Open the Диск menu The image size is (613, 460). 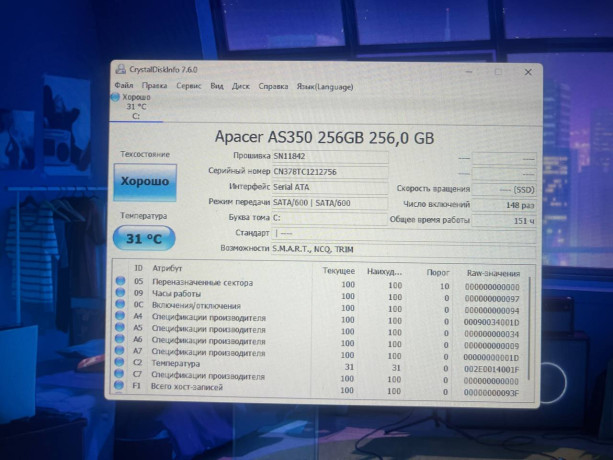[x=240, y=86]
